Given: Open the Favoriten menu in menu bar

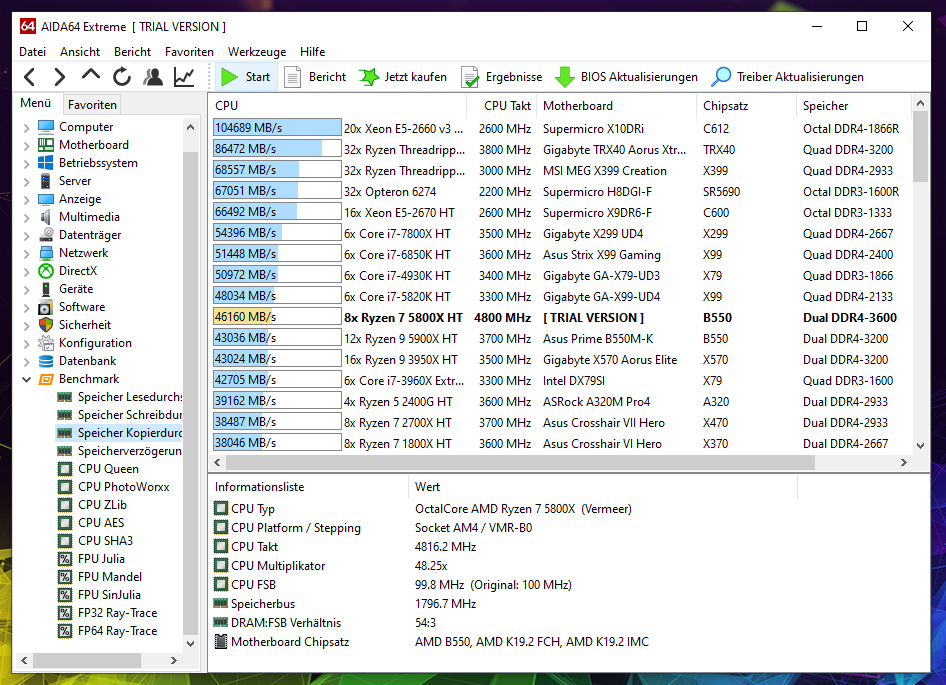Looking at the screenshot, I should click(189, 52).
